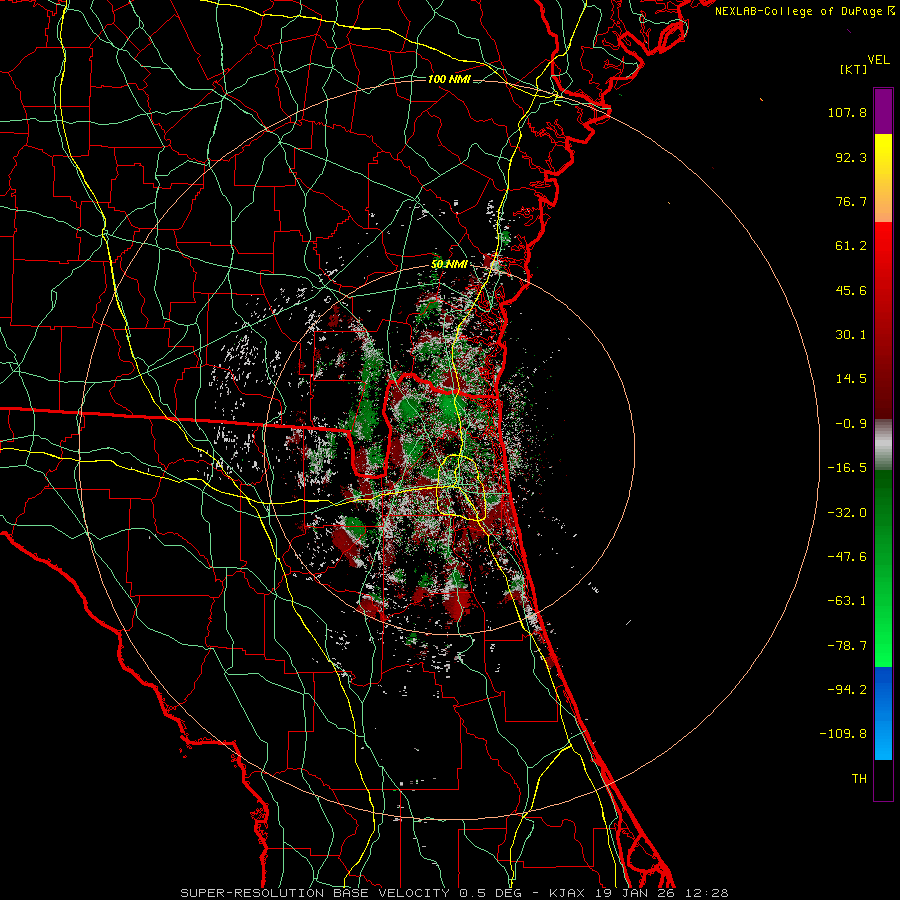
Task: Click the VEL legend title
Action: pos(878,60)
